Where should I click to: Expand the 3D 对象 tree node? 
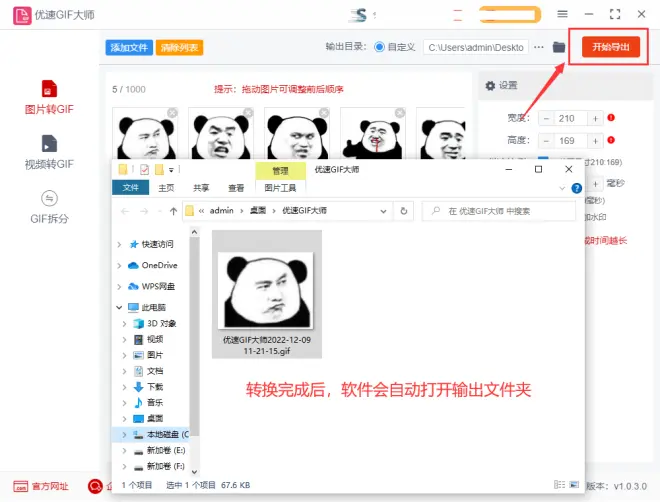click(x=125, y=324)
